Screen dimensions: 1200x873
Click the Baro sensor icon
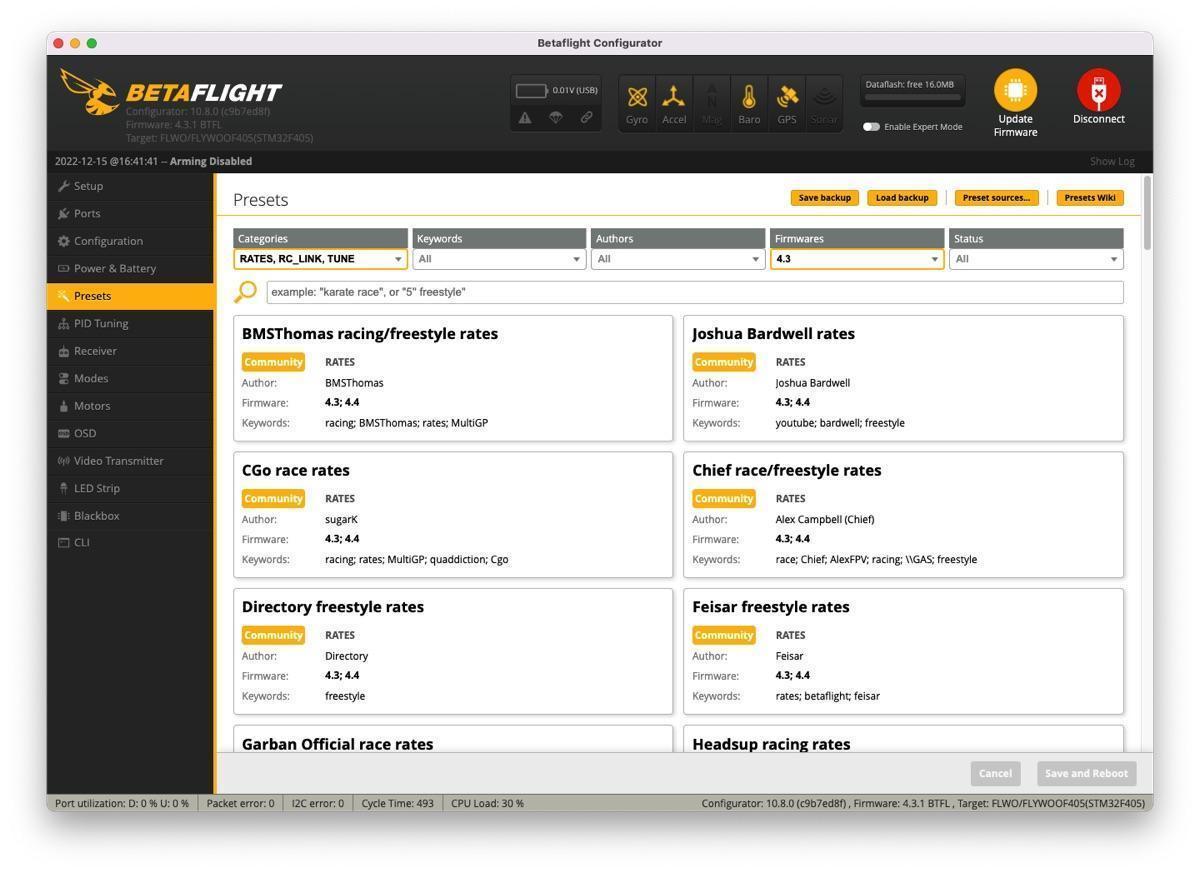pyautogui.click(x=749, y=103)
